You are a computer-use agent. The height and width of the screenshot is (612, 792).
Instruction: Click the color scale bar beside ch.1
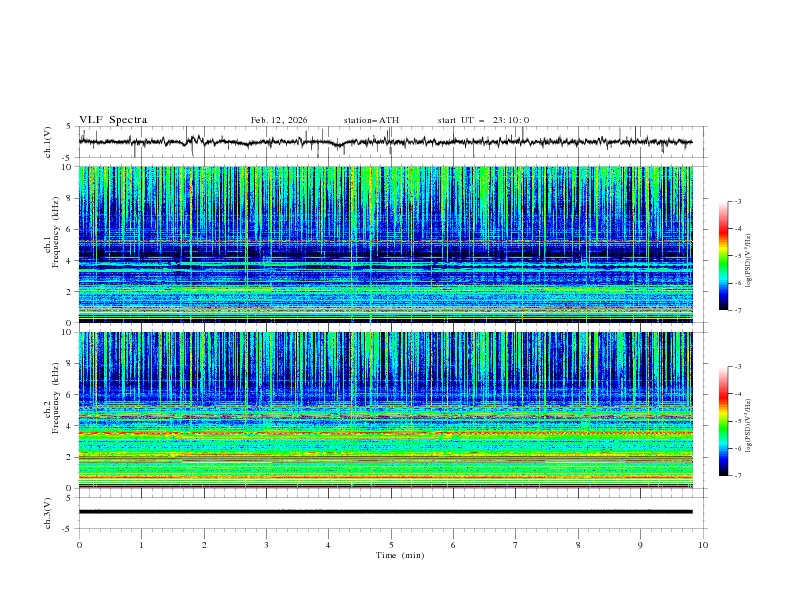(x=724, y=256)
